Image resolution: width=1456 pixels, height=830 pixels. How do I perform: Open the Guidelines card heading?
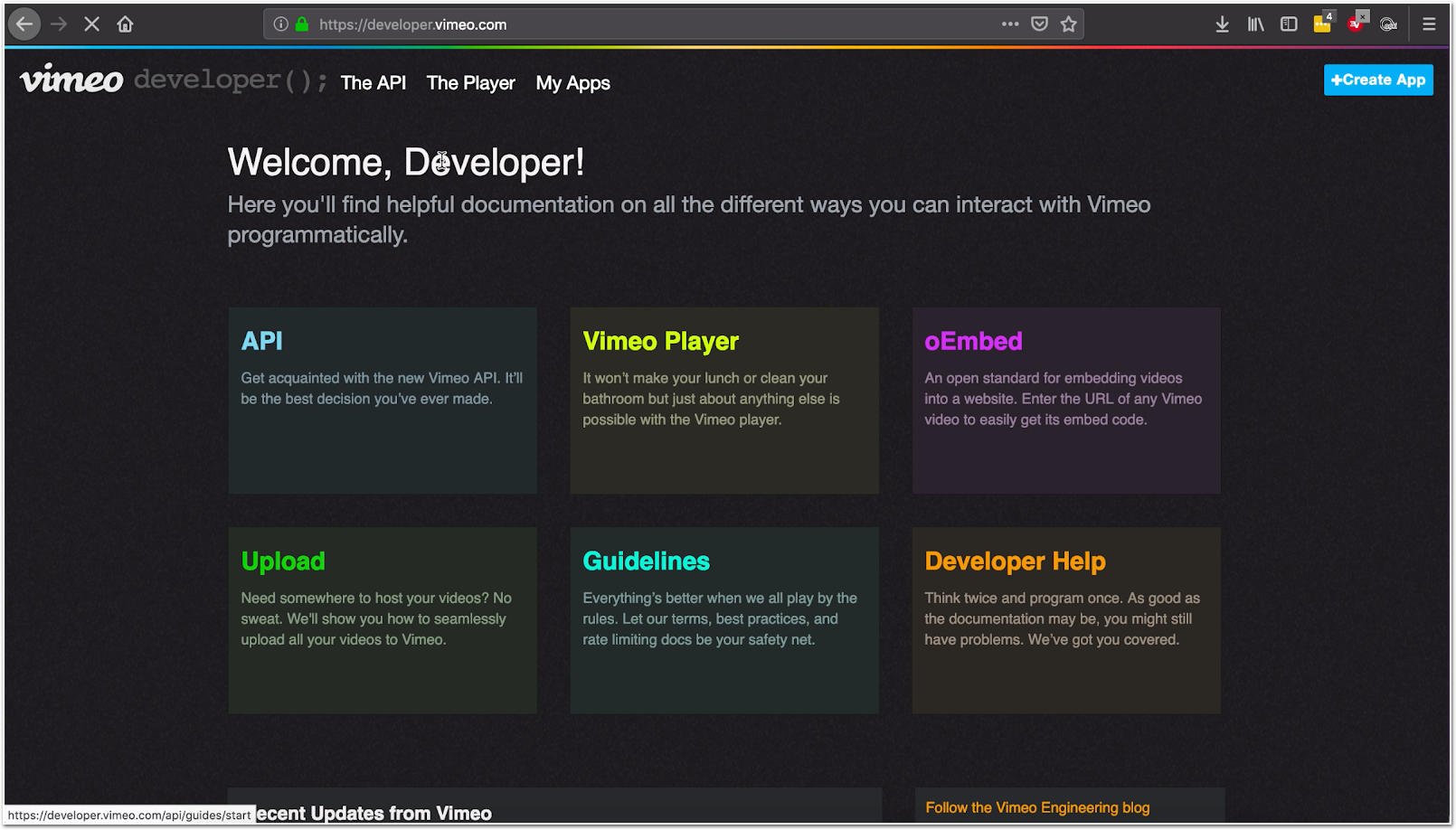click(x=647, y=561)
